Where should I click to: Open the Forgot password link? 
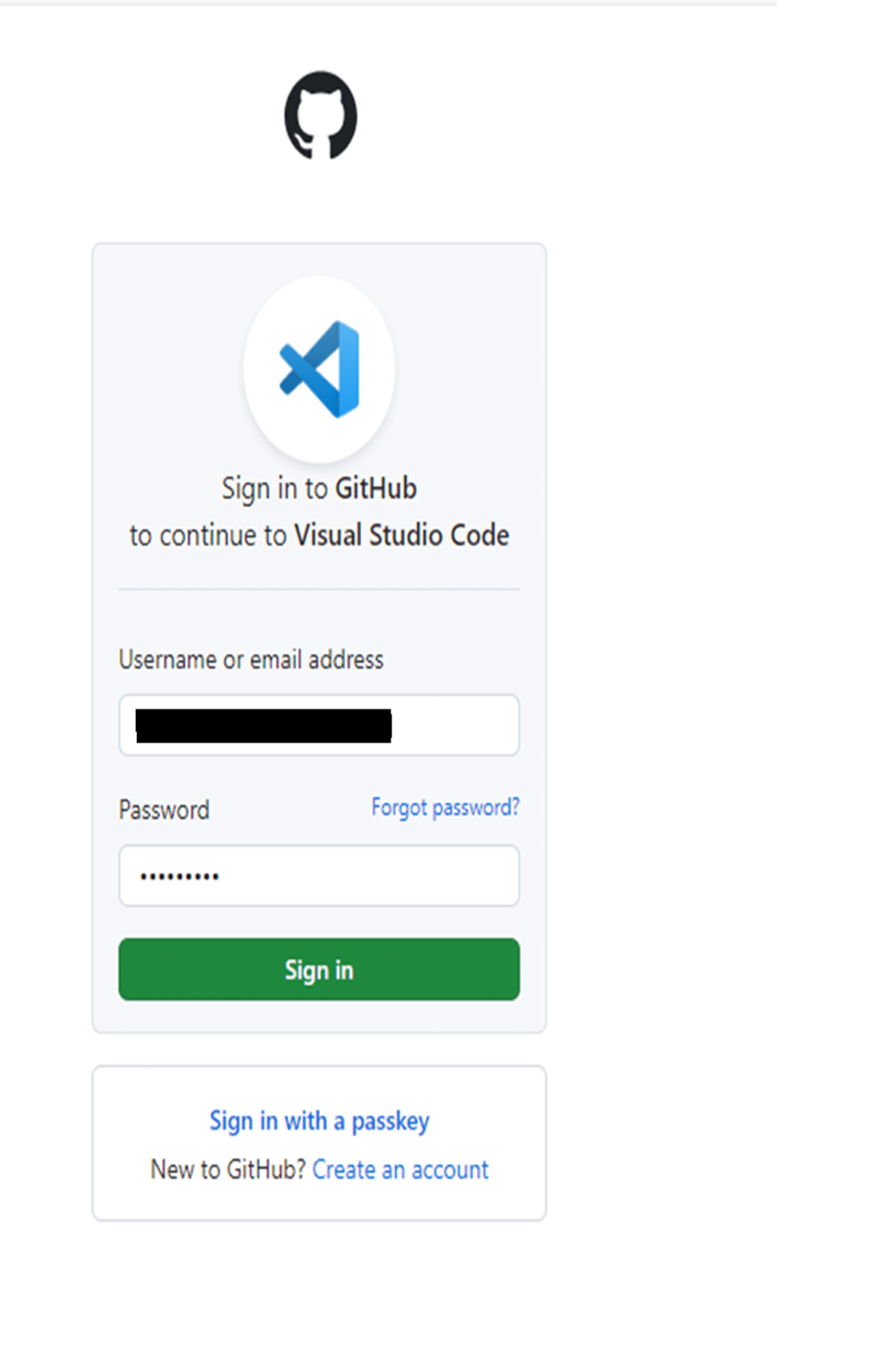click(445, 807)
